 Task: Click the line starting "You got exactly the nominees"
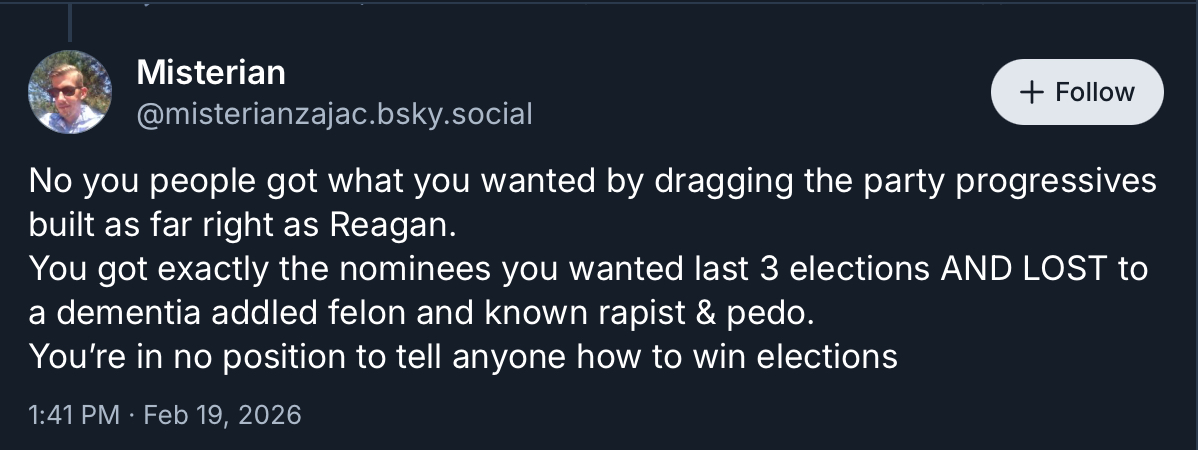tap(587, 269)
